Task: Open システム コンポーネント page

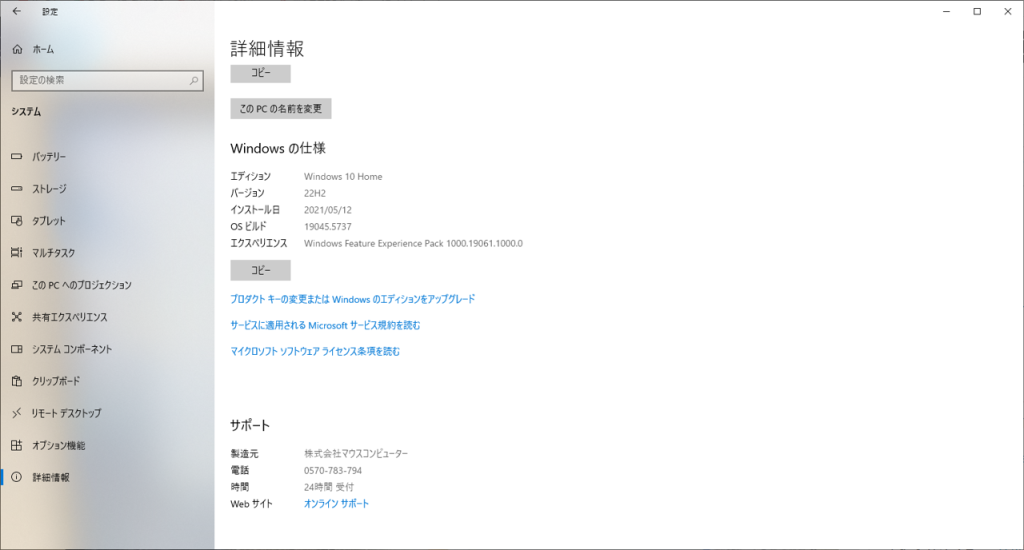Action: (72, 349)
